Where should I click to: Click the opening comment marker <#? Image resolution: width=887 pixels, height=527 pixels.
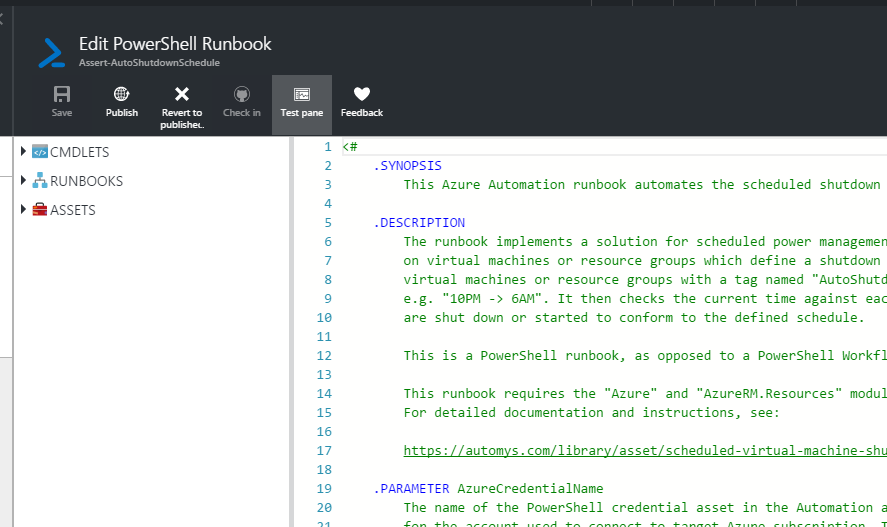point(350,147)
